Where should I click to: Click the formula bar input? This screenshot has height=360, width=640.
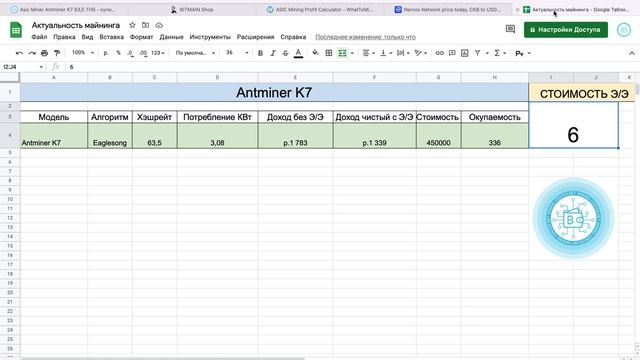pyautogui.click(x=351, y=67)
